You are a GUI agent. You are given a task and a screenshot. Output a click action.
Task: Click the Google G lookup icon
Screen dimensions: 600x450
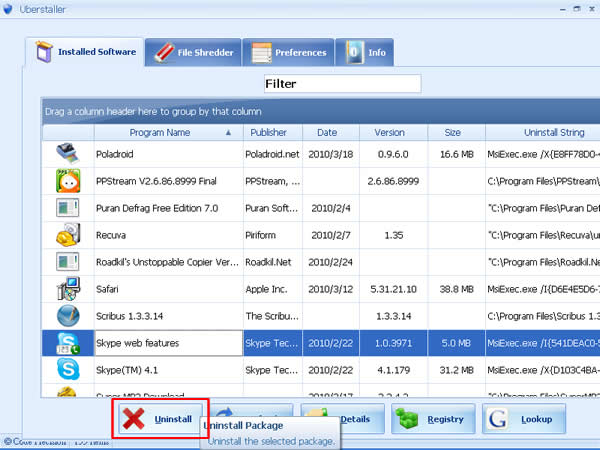(497, 419)
